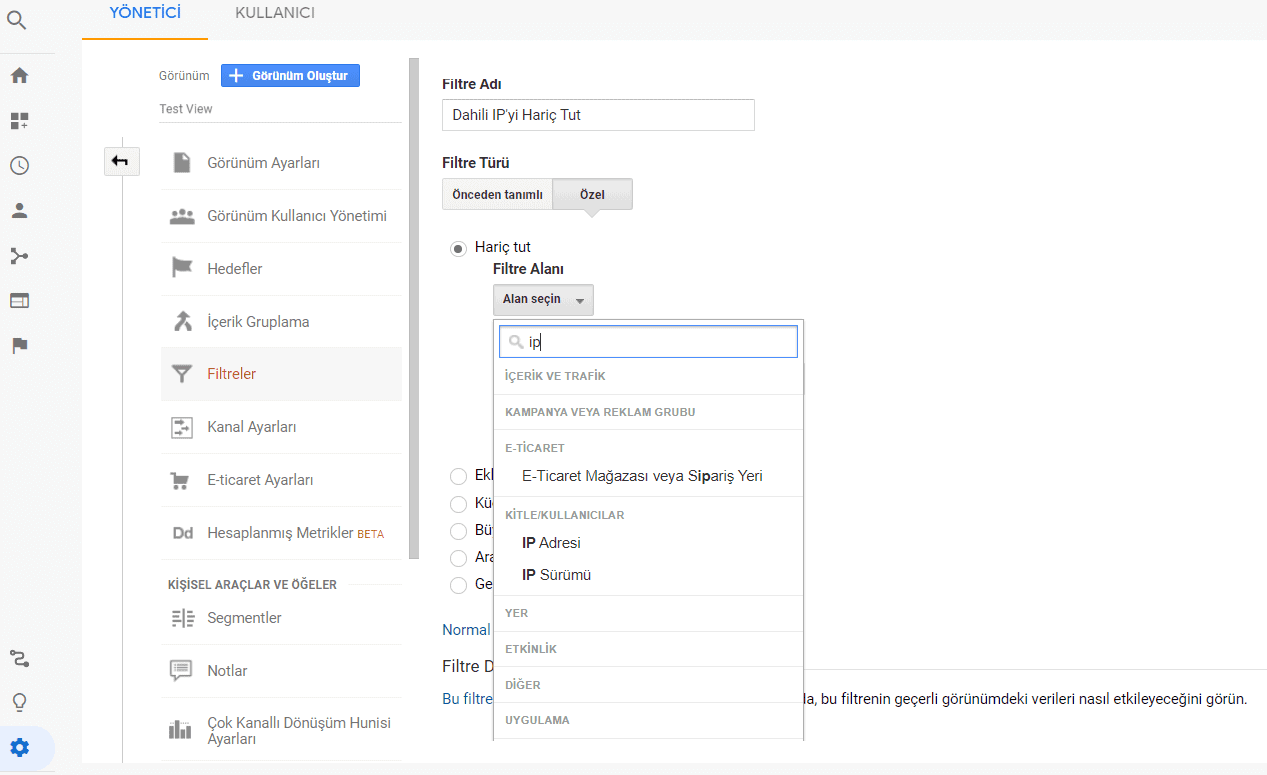Select the last radio button in filter types
Screen dimensions: 1267x775
[458, 584]
